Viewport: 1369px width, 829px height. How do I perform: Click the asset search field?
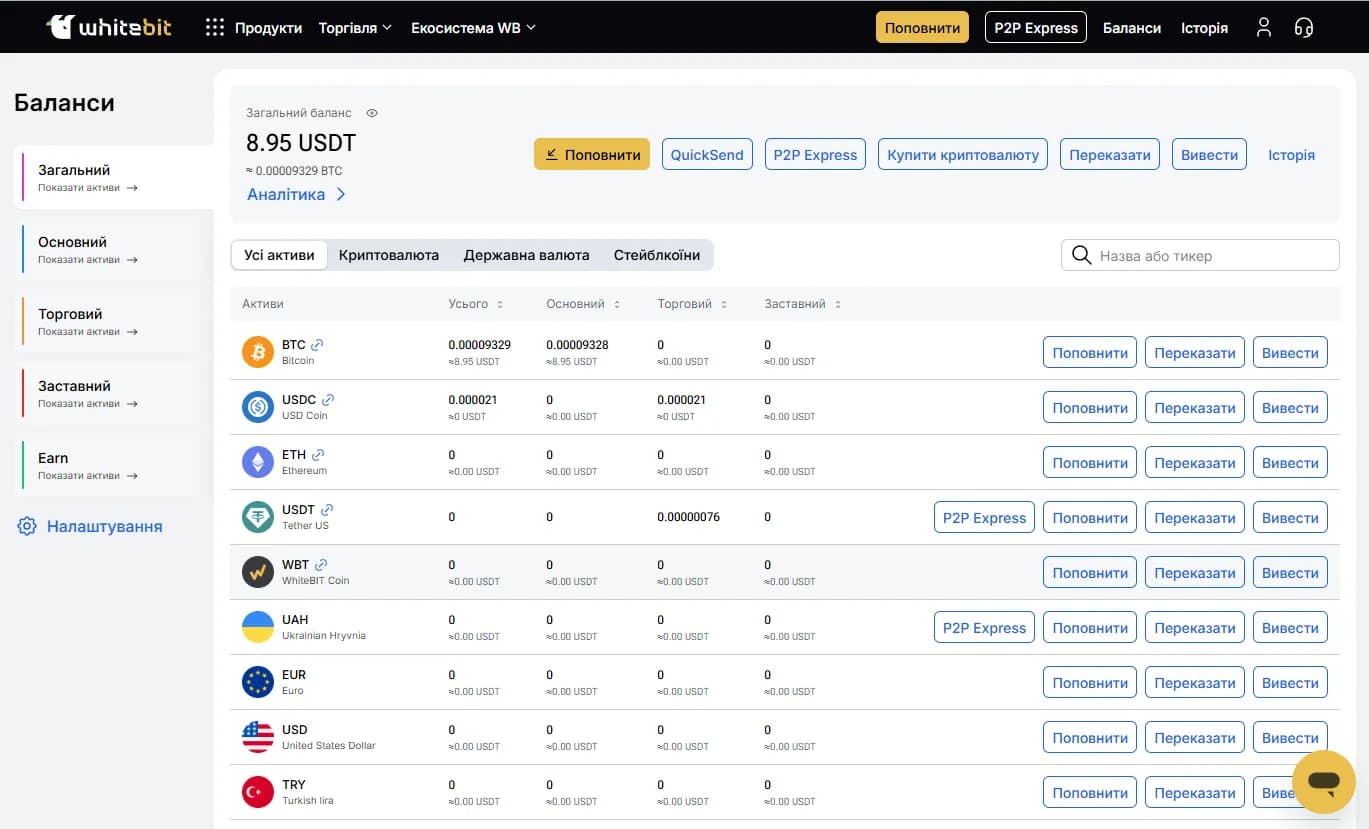pyautogui.click(x=1200, y=255)
